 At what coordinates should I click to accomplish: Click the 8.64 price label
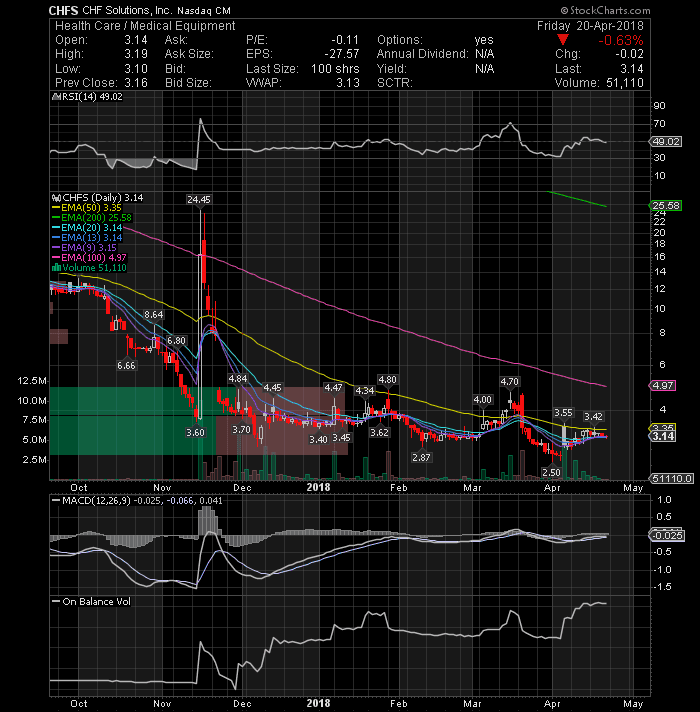coord(153,315)
